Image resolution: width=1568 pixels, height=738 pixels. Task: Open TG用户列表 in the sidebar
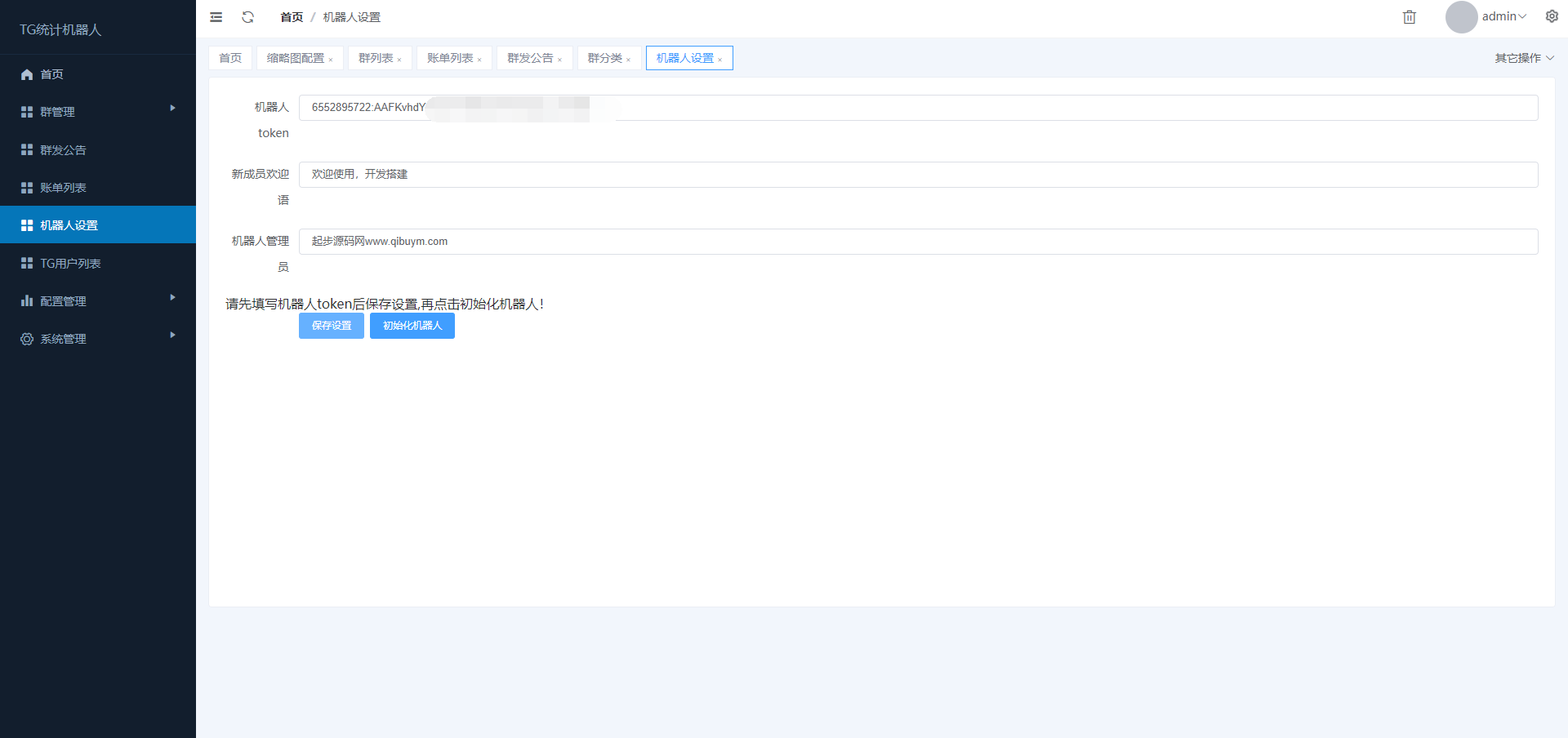(70, 264)
